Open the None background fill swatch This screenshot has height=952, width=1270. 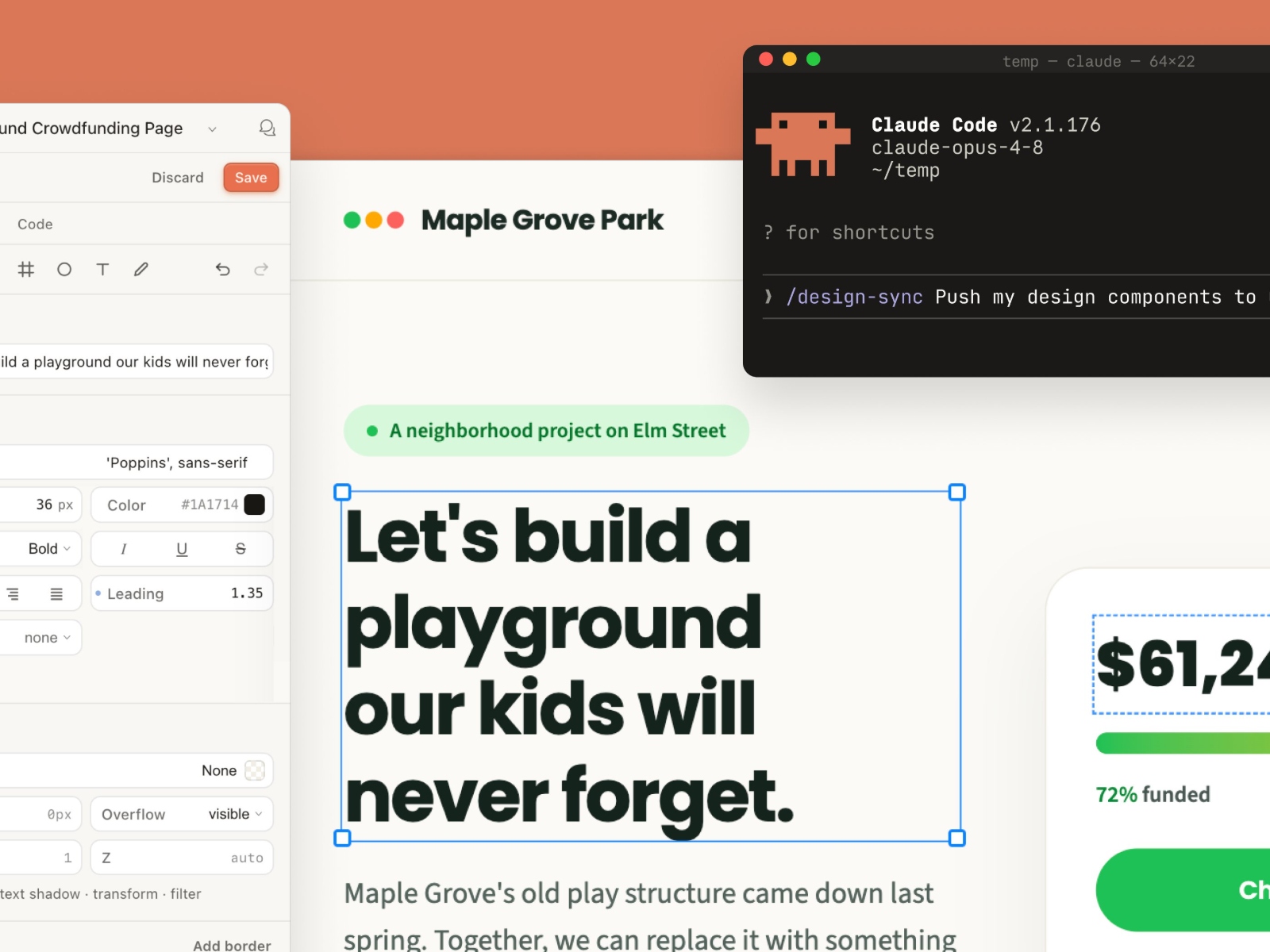tap(255, 770)
